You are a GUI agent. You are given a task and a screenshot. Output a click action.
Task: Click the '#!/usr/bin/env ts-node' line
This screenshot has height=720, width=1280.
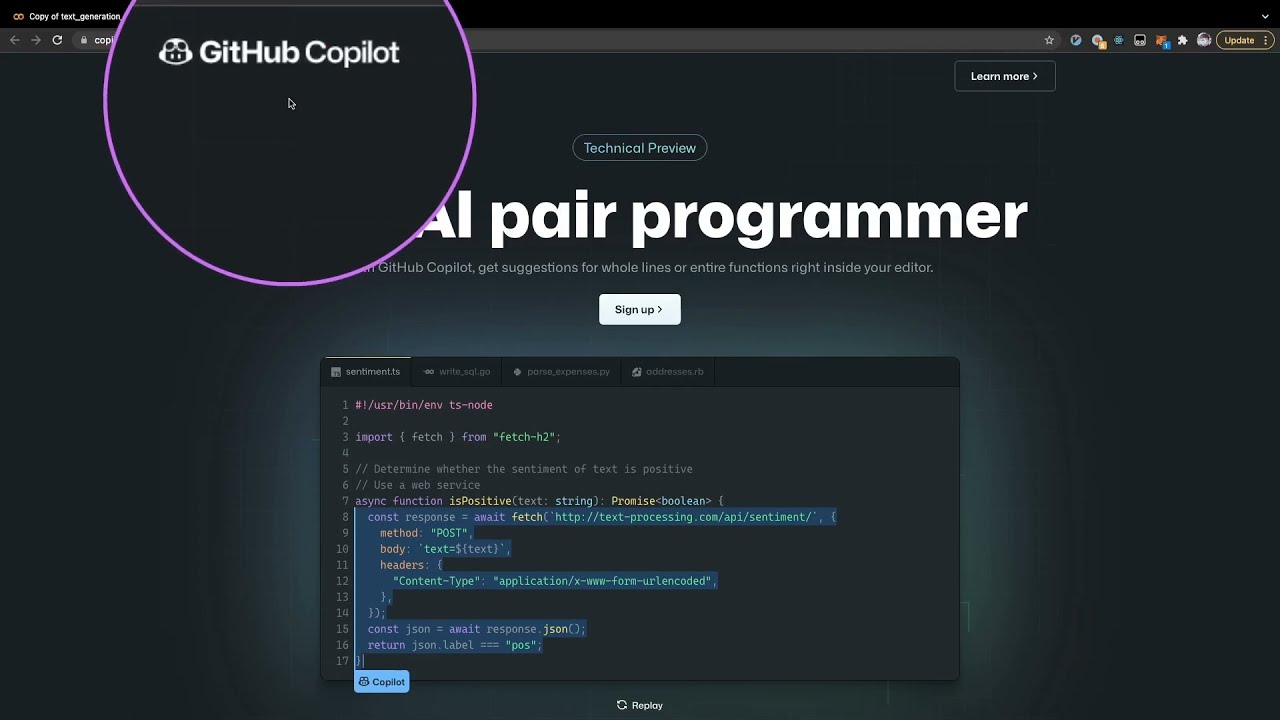click(x=424, y=405)
